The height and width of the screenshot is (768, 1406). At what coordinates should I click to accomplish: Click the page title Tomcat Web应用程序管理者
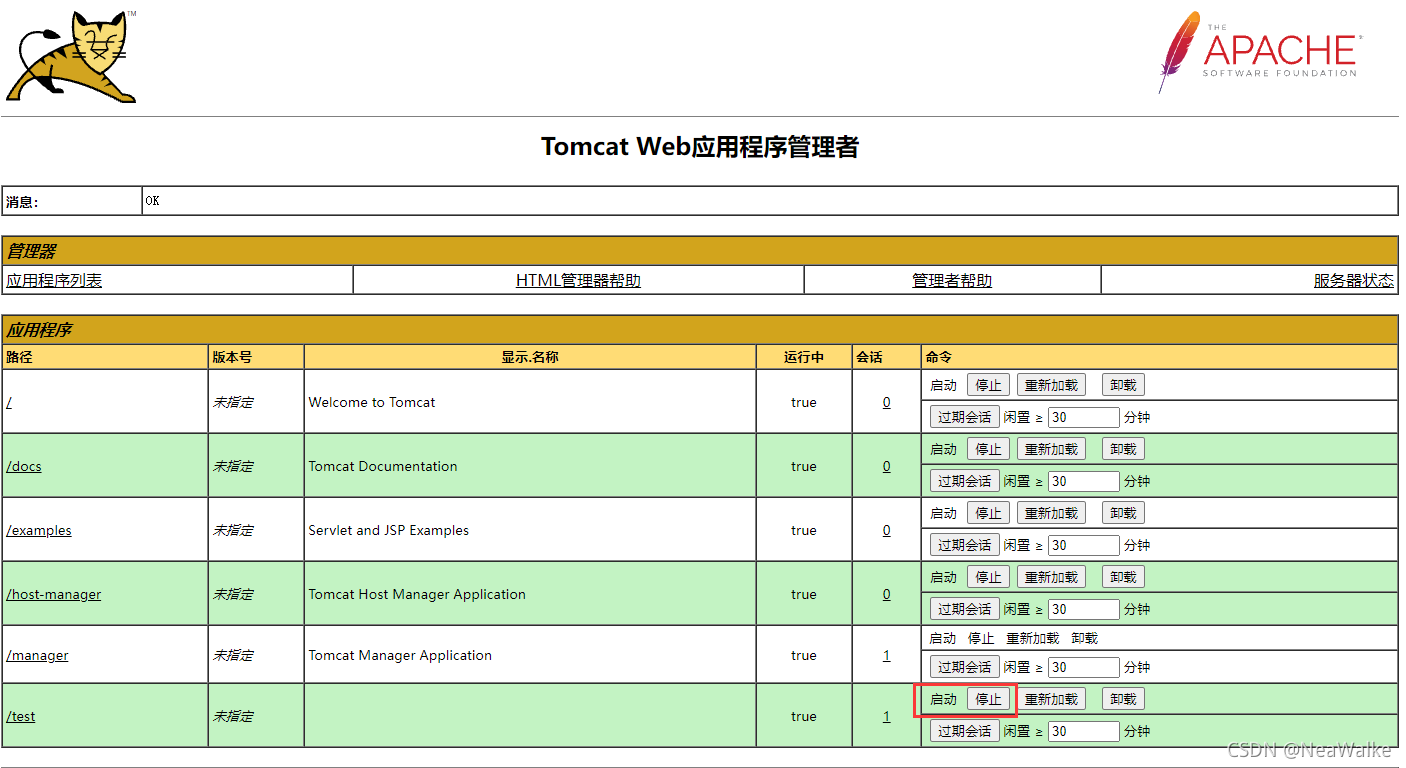700,147
